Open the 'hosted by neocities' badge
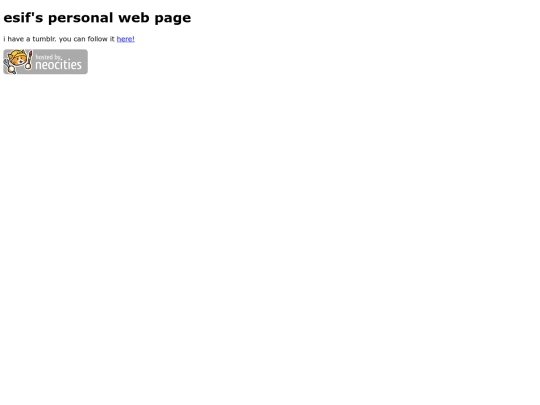The width and height of the screenshot is (540, 405). point(45,62)
